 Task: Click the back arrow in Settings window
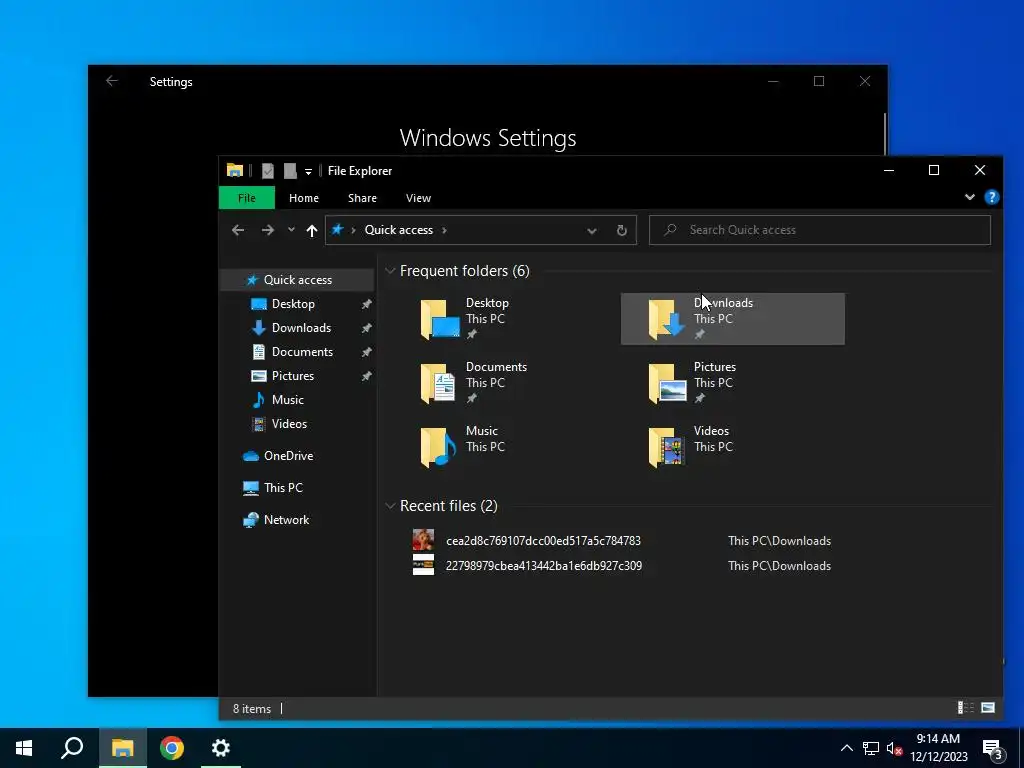point(112,81)
